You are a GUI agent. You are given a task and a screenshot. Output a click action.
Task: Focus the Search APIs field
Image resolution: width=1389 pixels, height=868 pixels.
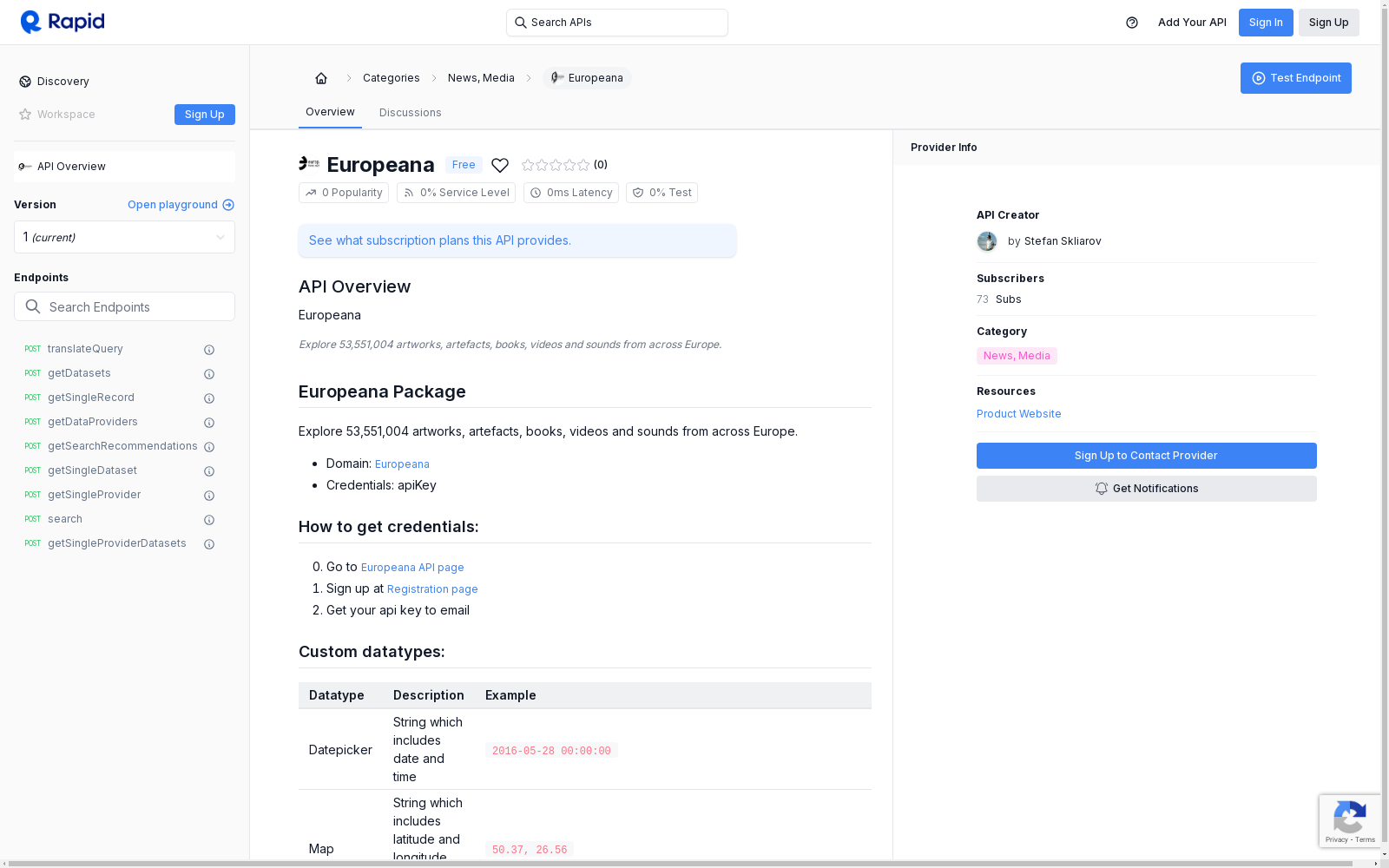coord(617,23)
